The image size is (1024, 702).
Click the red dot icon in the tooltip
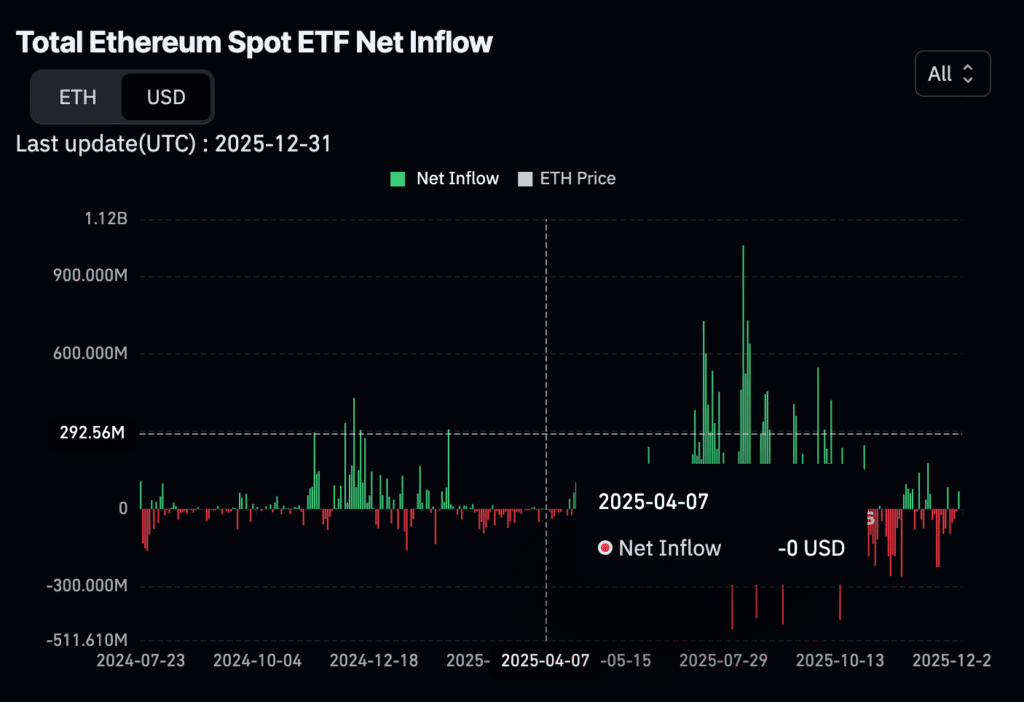coord(604,548)
